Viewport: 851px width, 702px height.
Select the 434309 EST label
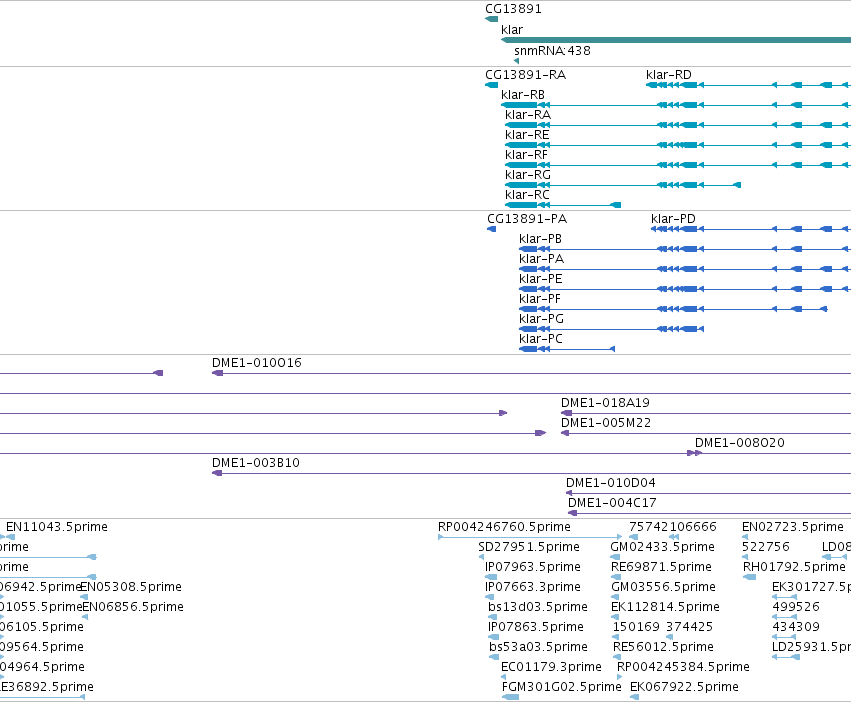coord(796,627)
